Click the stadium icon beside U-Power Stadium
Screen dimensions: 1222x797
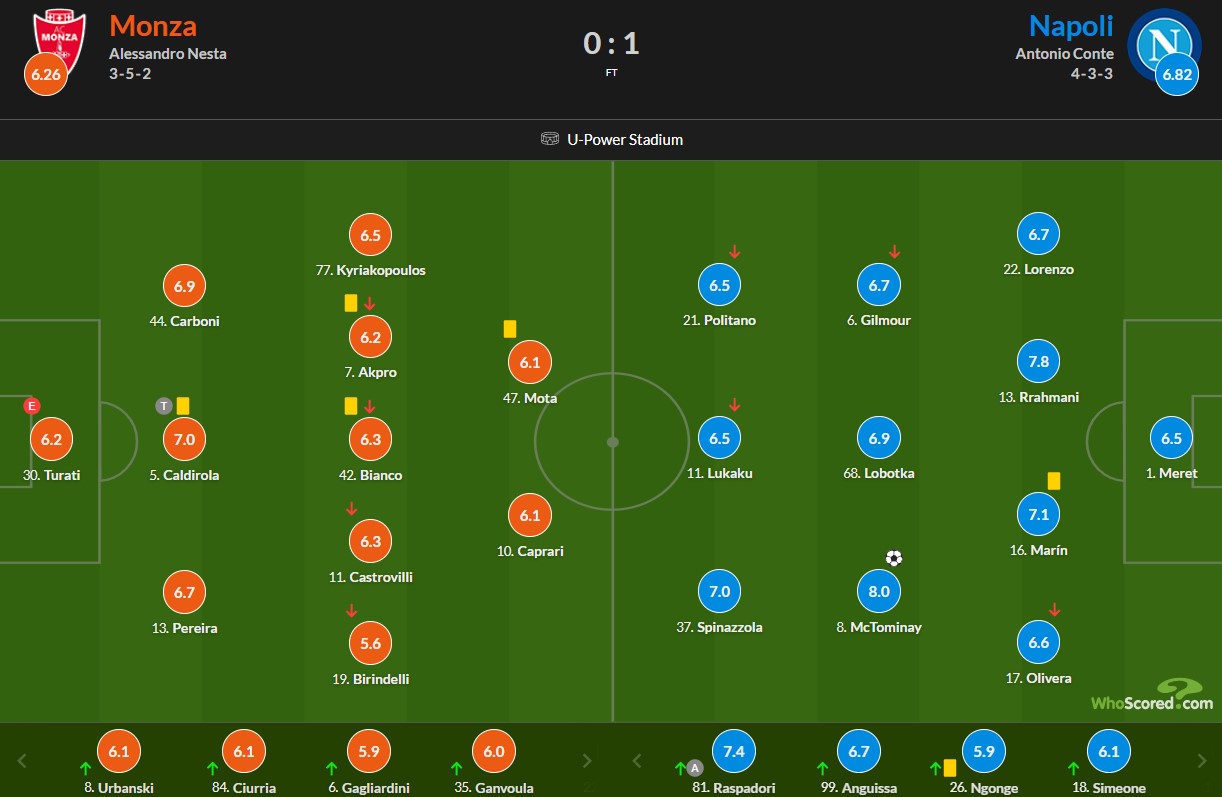tap(549, 139)
